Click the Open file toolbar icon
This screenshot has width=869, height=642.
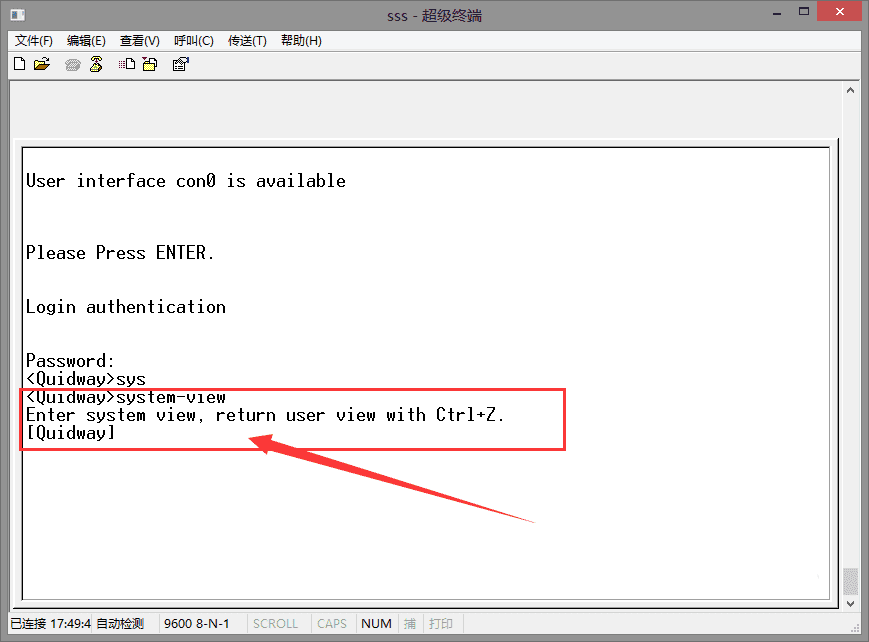[x=42, y=64]
